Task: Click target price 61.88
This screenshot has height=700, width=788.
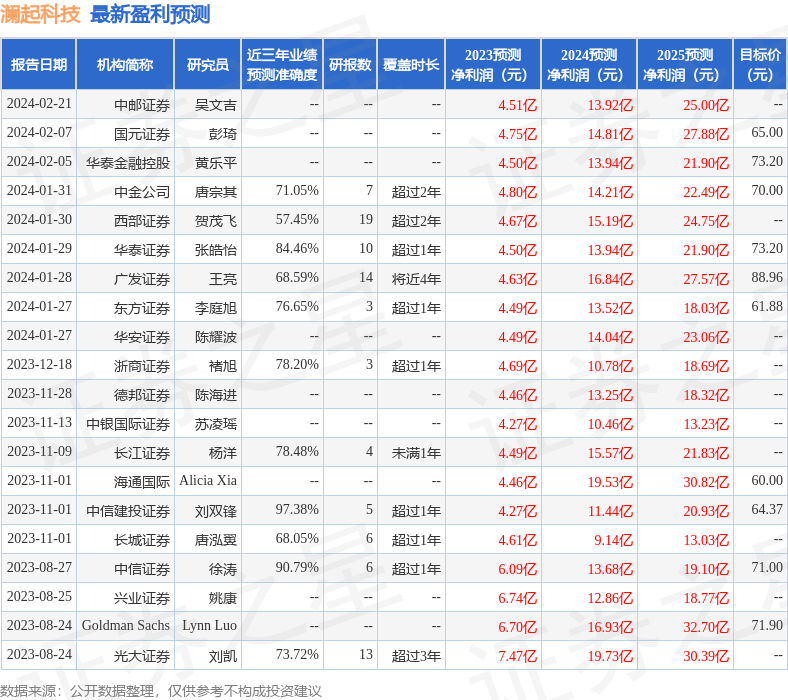Action: point(767,307)
